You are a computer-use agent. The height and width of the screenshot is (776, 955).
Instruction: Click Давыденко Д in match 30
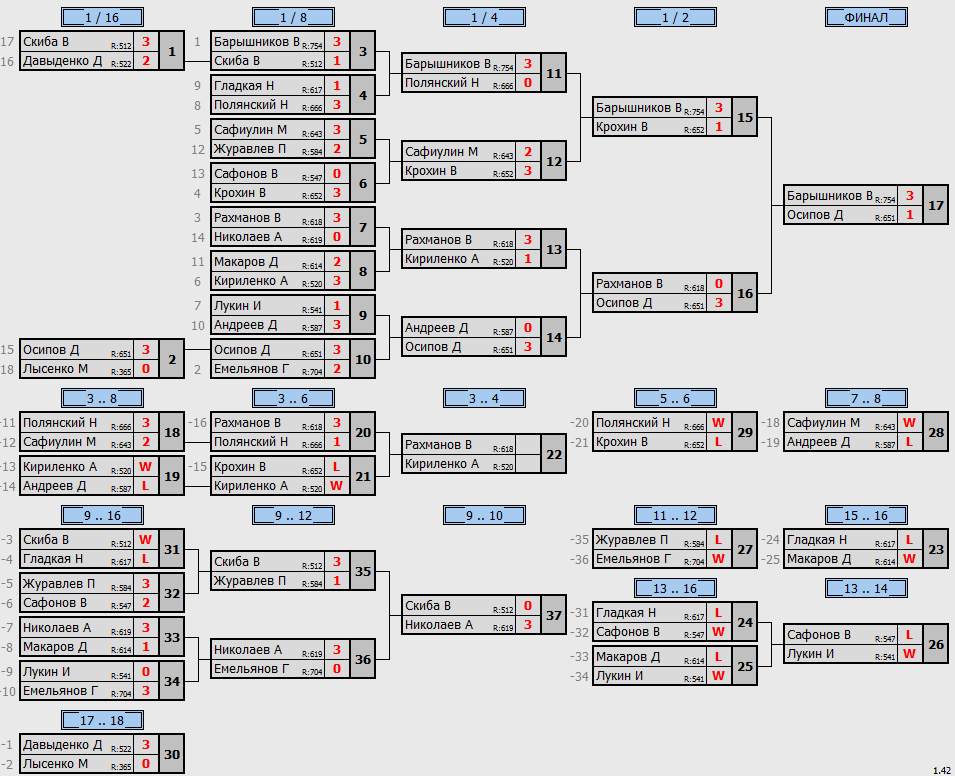pos(62,744)
